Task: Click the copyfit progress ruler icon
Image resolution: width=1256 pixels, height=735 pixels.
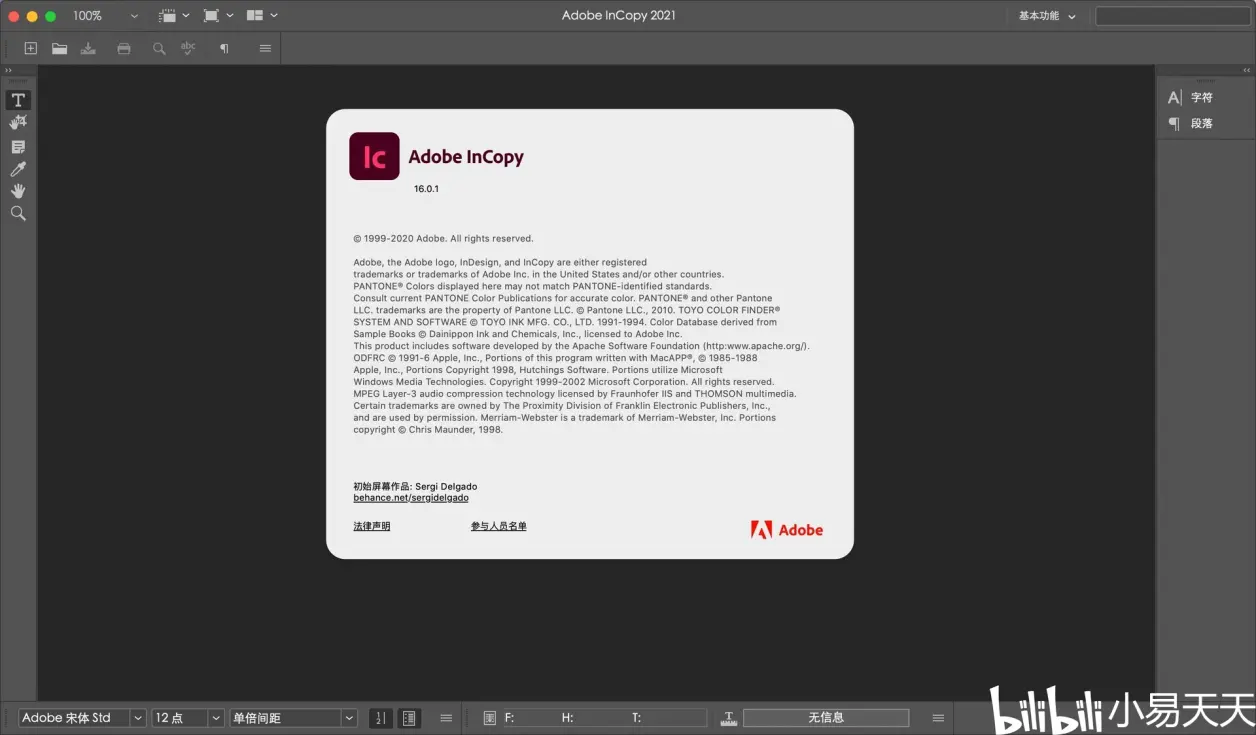Action: [x=729, y=718]
